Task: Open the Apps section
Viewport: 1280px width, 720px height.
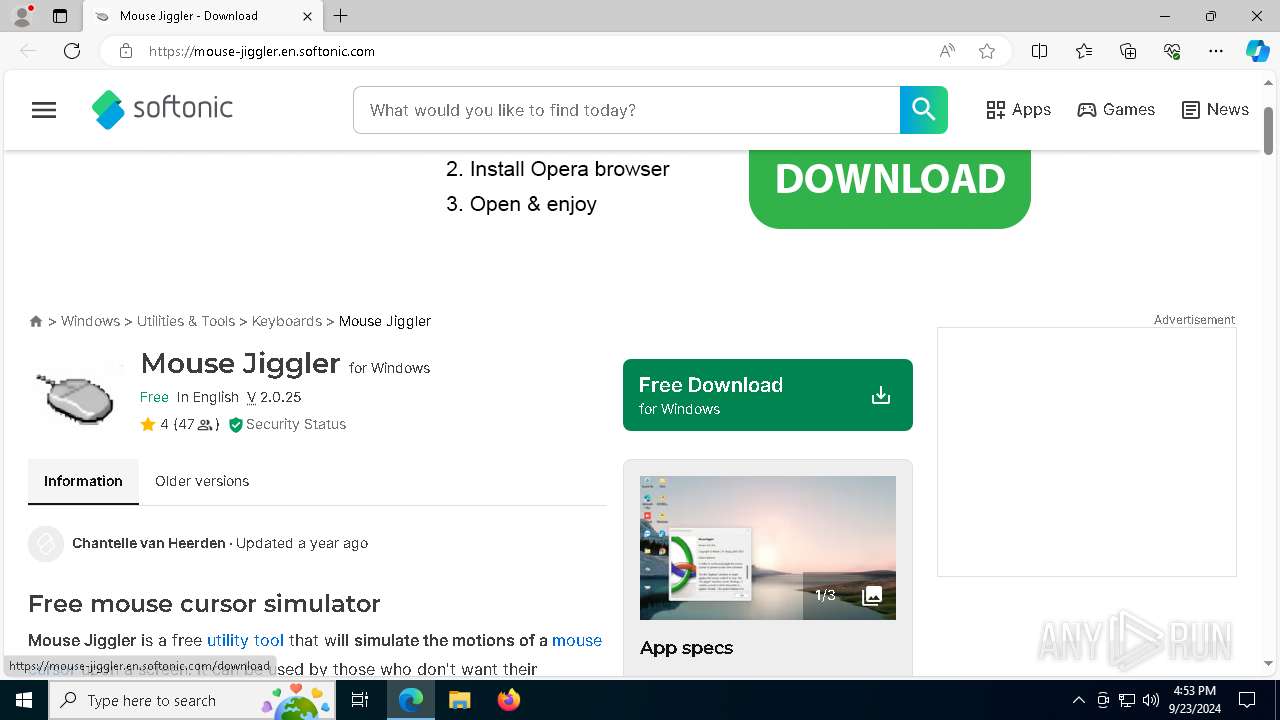Action: click(x=1018, y=110)
